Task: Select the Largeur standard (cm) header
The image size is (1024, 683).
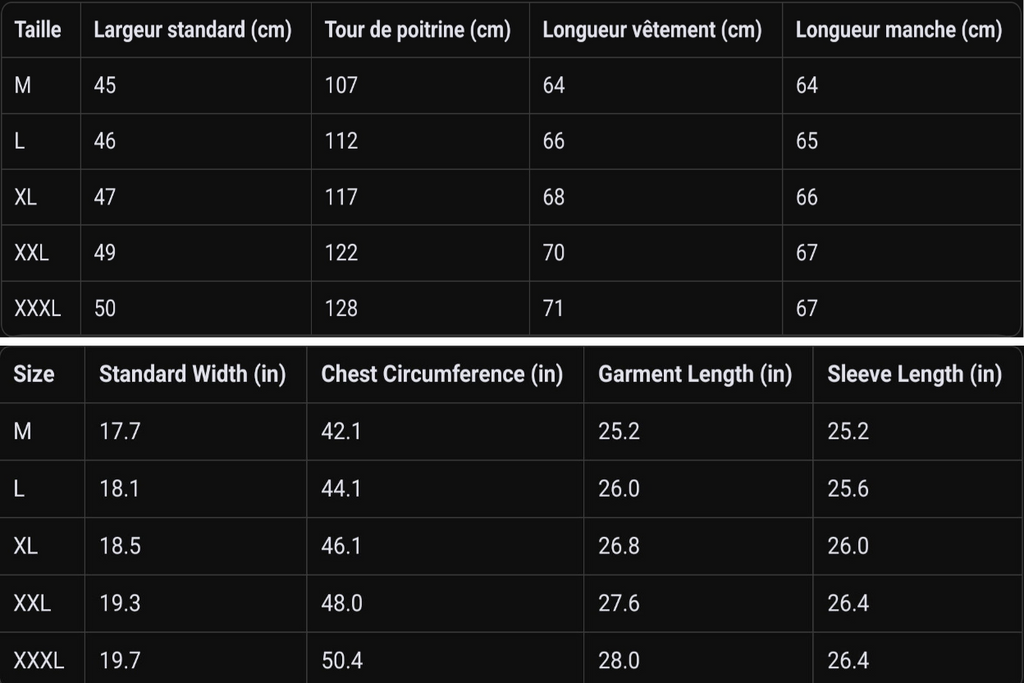Action: [193, 30]
